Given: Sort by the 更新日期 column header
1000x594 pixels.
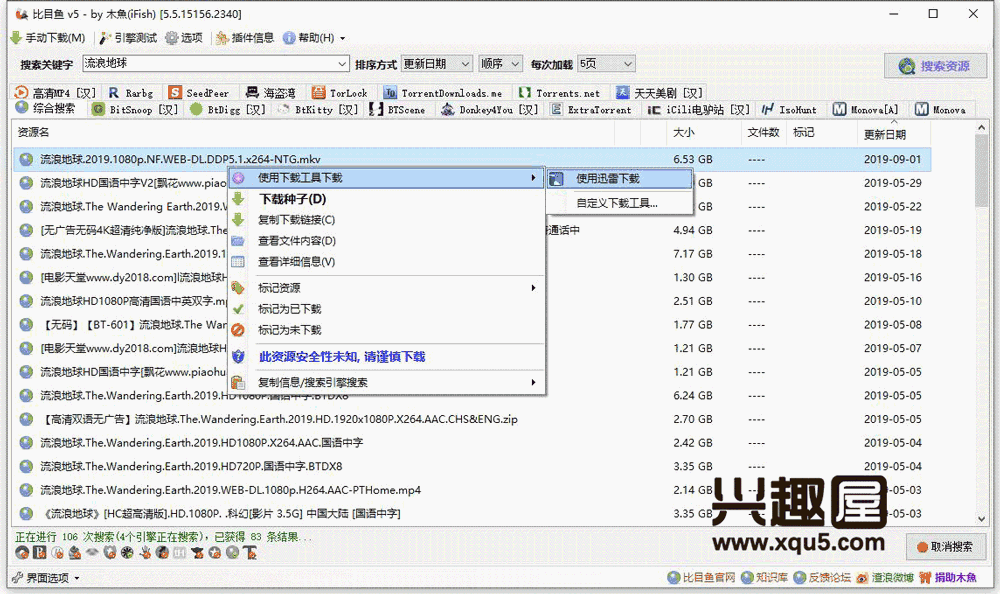Looking at the screenshot, I should pos(893,133).
